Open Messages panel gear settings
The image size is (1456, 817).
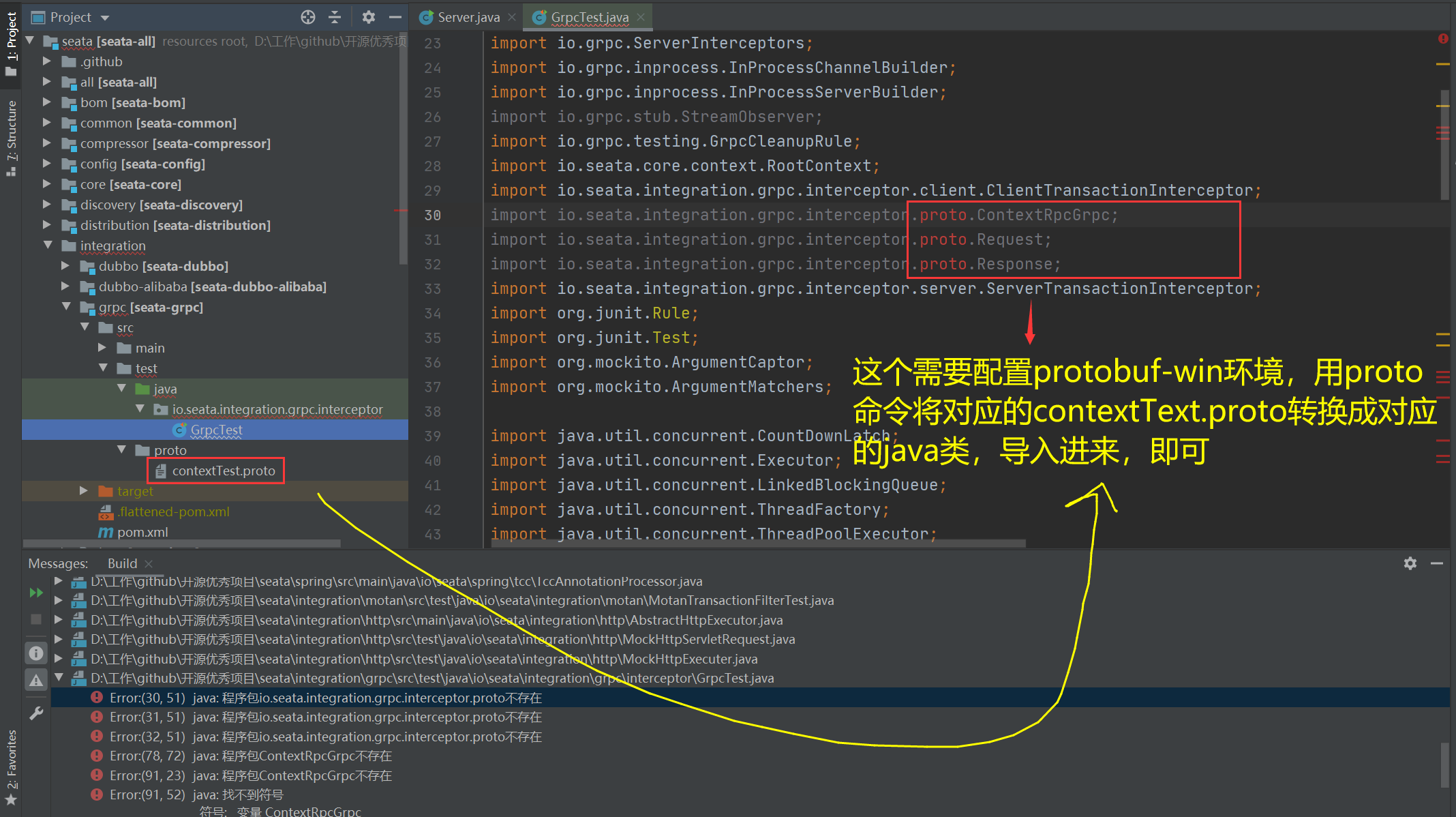1410,563
